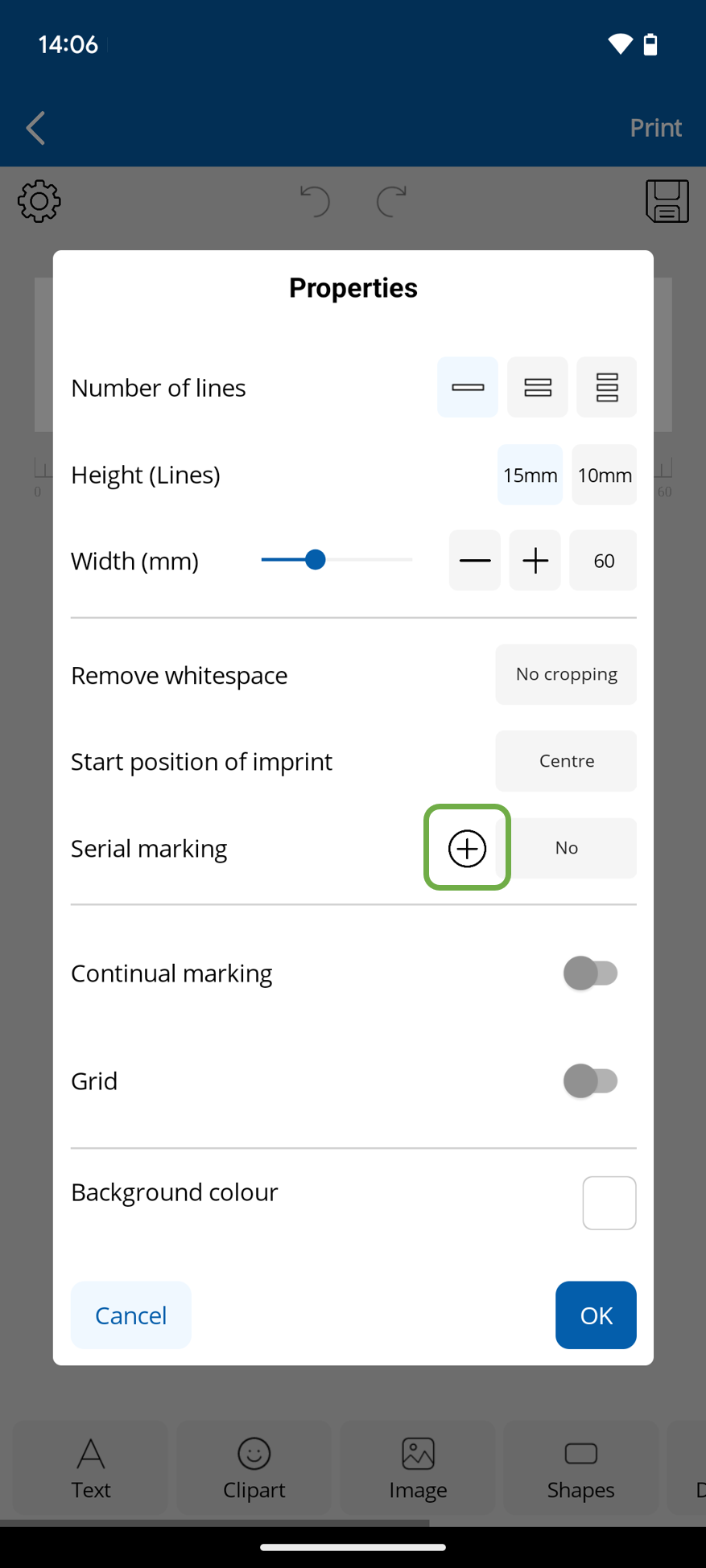Tap the undo arrow icon
Viewport: 706px width, 1568px height.
click(315, 201)
